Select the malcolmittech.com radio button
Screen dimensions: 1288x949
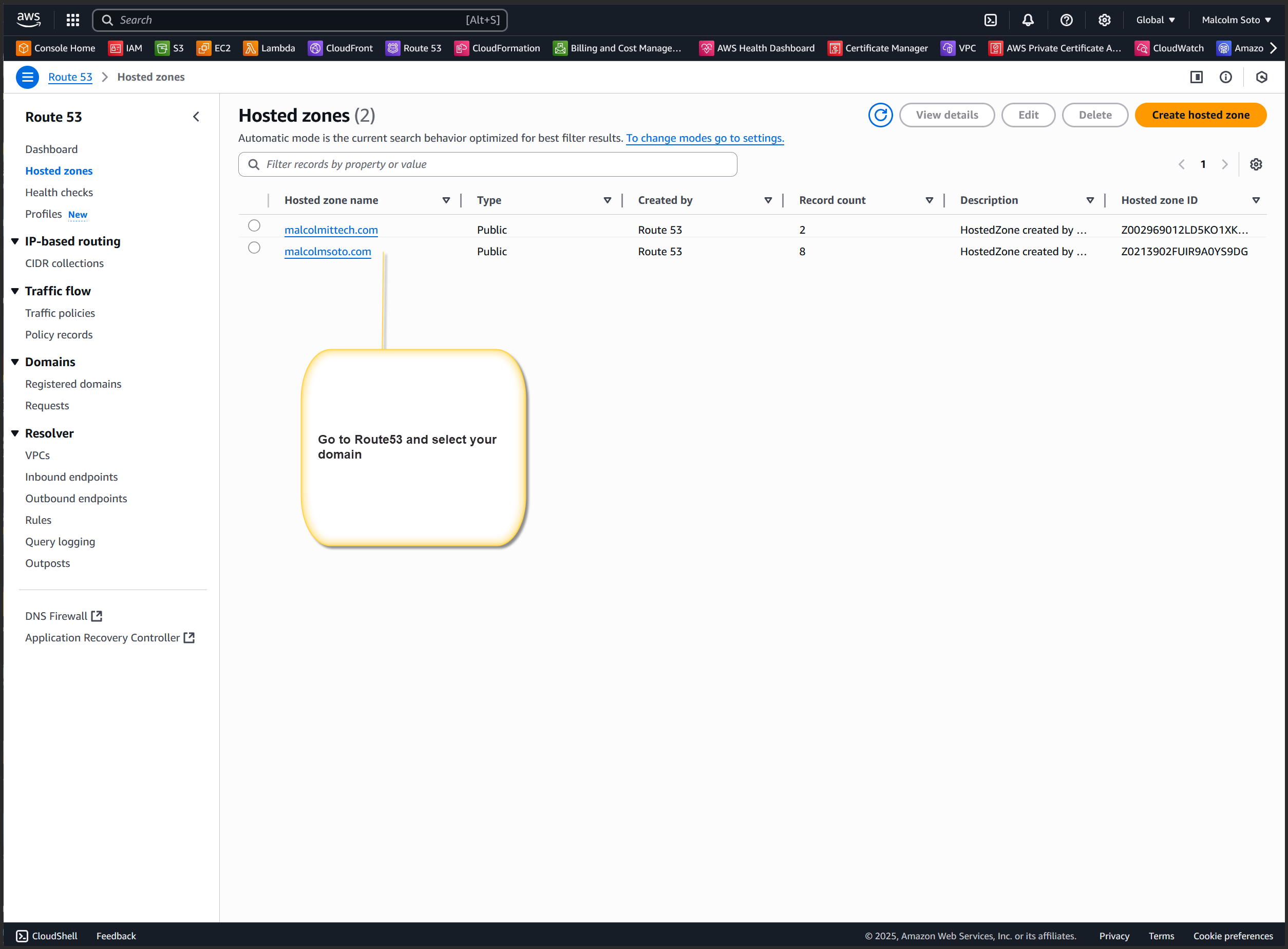[x=254, y=226]
